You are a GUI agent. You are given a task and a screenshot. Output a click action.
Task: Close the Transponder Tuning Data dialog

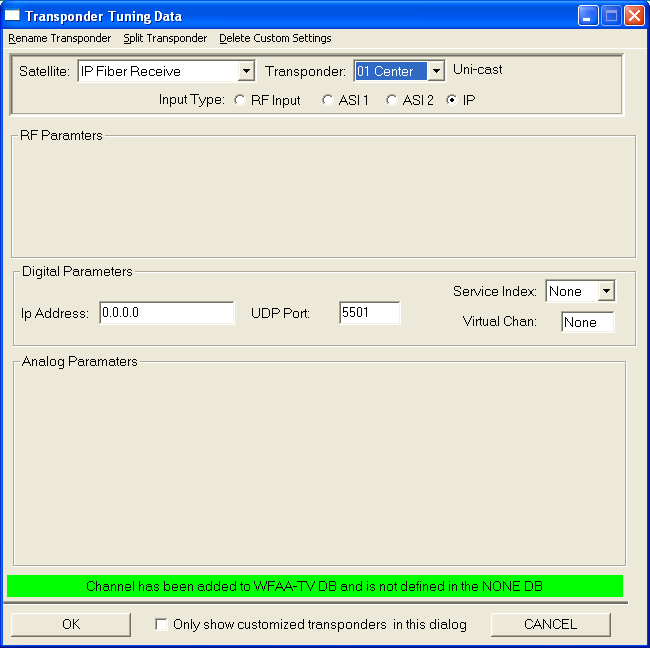pos(634,16)
